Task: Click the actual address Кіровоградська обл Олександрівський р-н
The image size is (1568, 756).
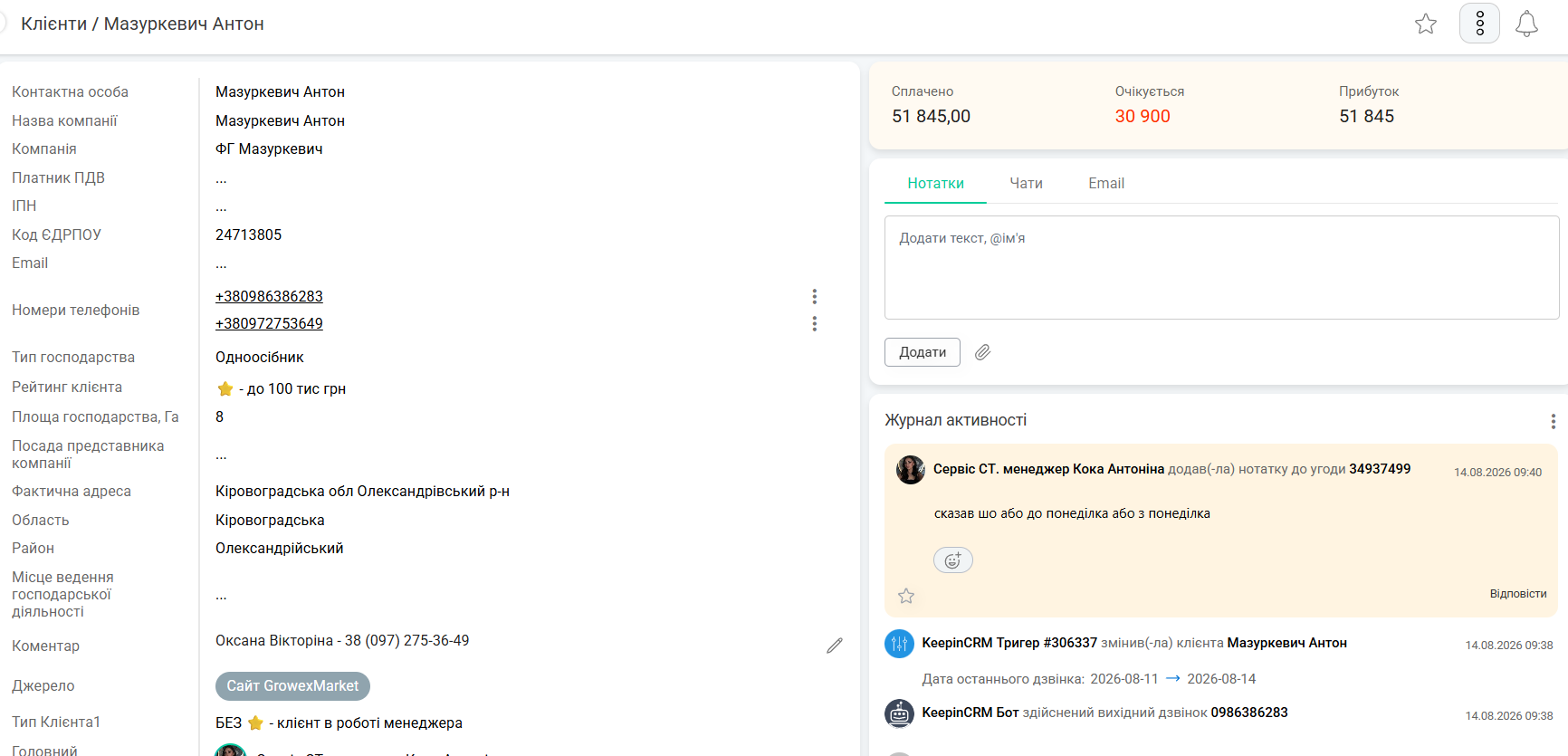Action: [x=362, y=491]
